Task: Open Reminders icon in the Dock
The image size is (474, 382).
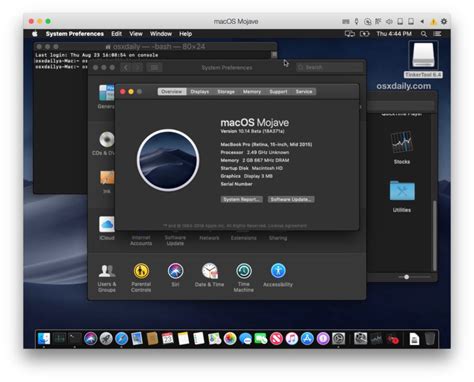Action: tap(199, 339)
